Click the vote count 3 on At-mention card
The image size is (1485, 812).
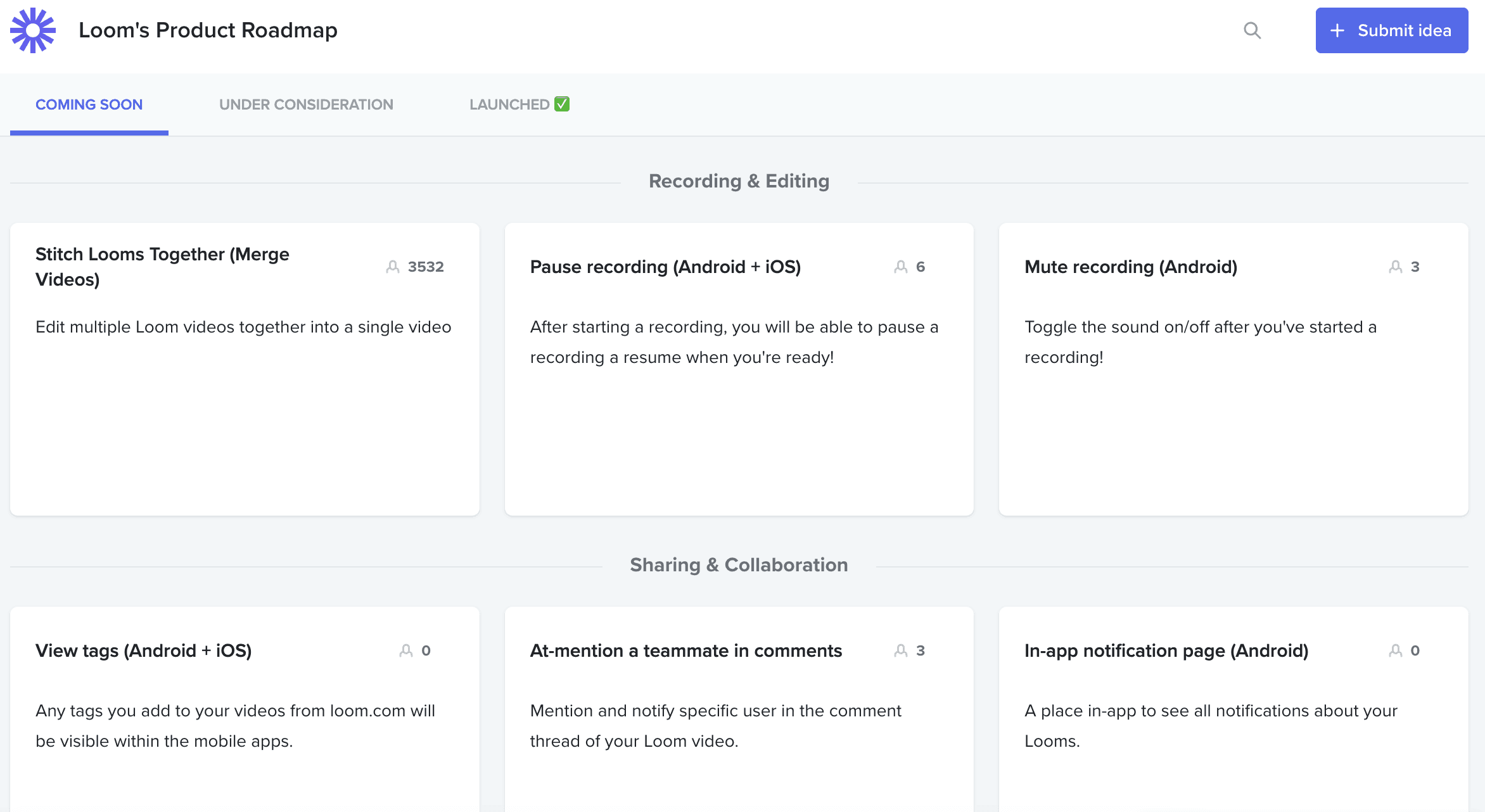pos(921,650)
